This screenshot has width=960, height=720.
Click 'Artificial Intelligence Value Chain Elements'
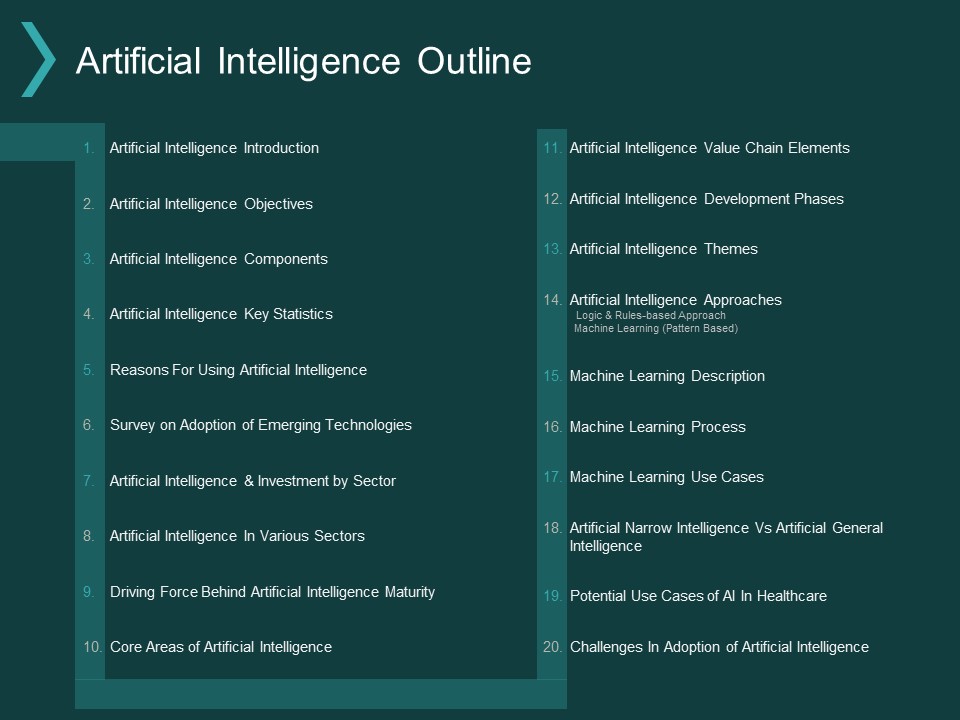pos(710,148)
